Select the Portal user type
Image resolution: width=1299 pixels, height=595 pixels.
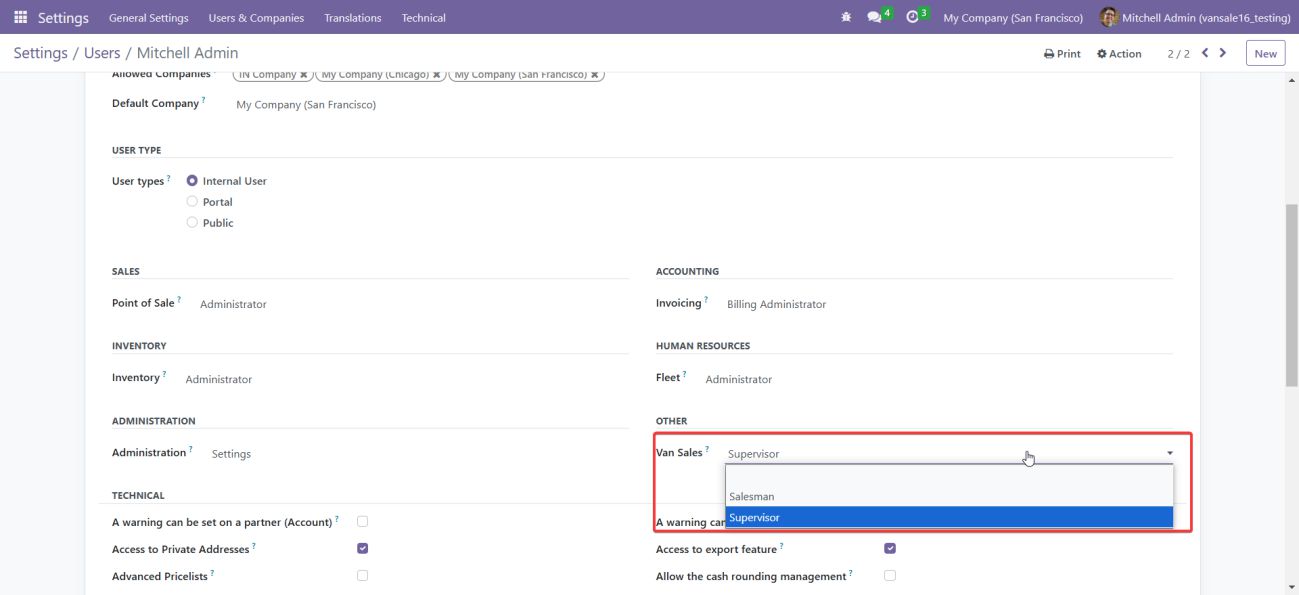pyautogui.click(x=192, y=202)
